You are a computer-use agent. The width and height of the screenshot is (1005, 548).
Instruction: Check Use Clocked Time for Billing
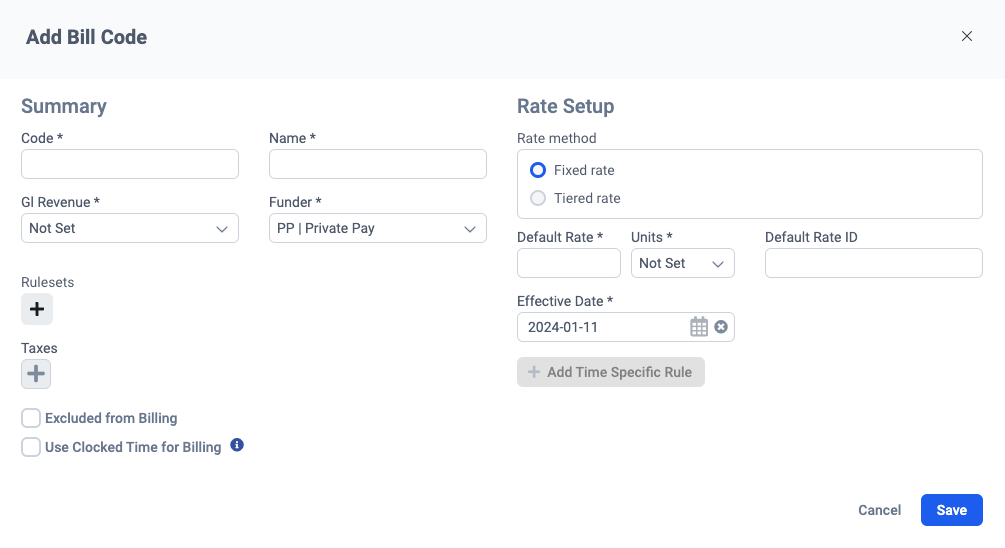point(31,447)
